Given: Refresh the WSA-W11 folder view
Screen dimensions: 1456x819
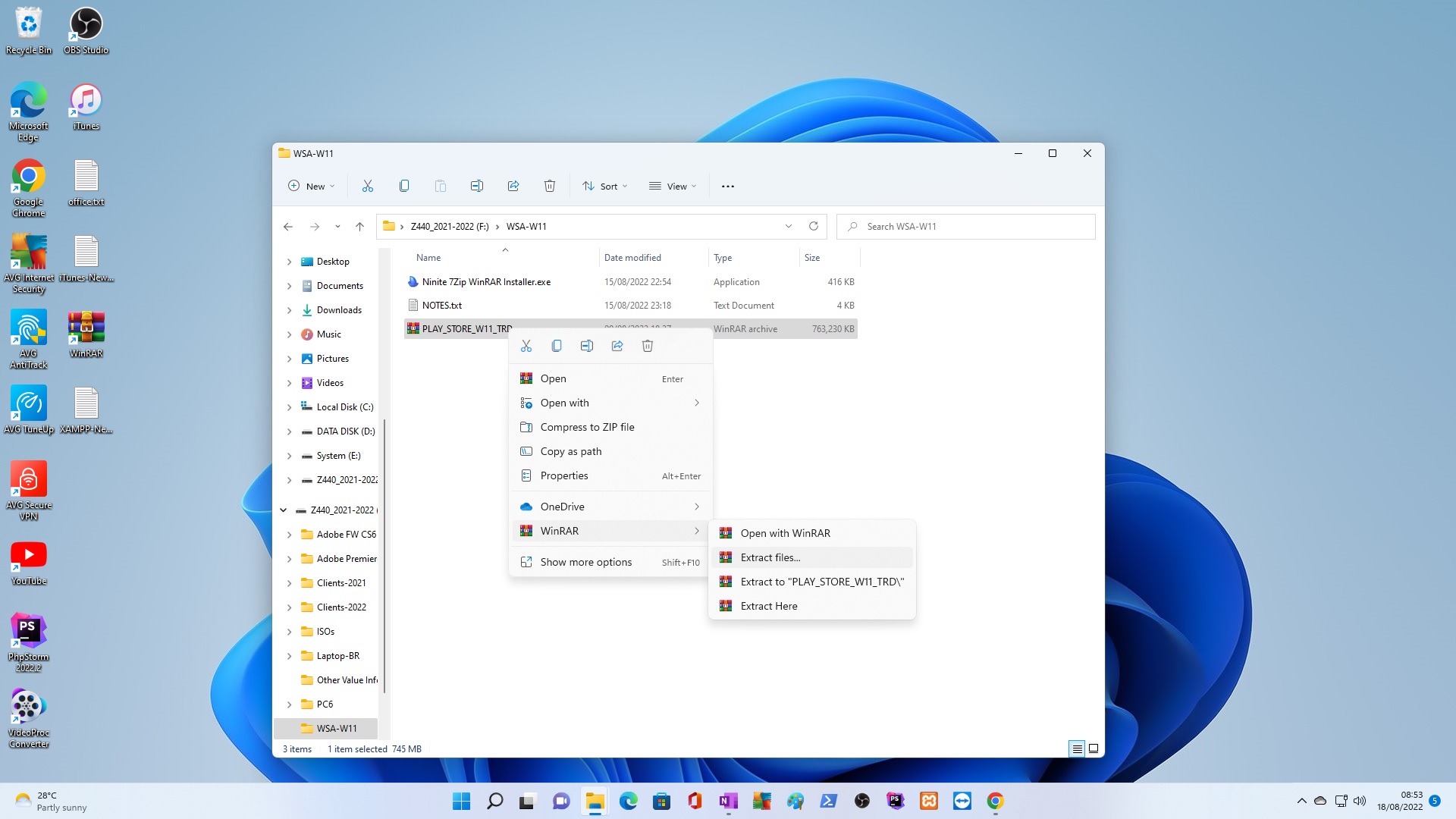Looking at the screenshot, I should 814,226.
